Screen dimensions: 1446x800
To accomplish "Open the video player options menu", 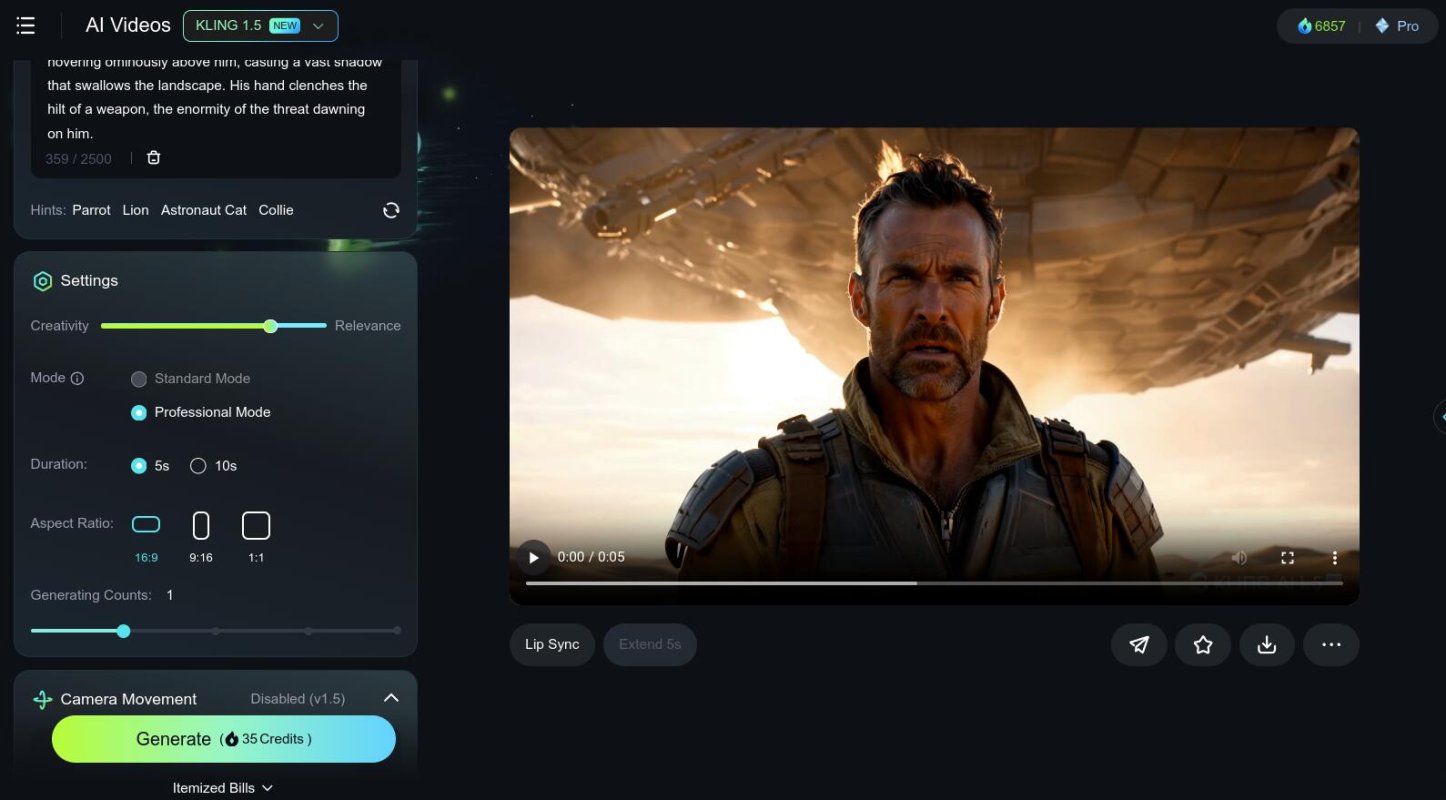I will 1334,558.
